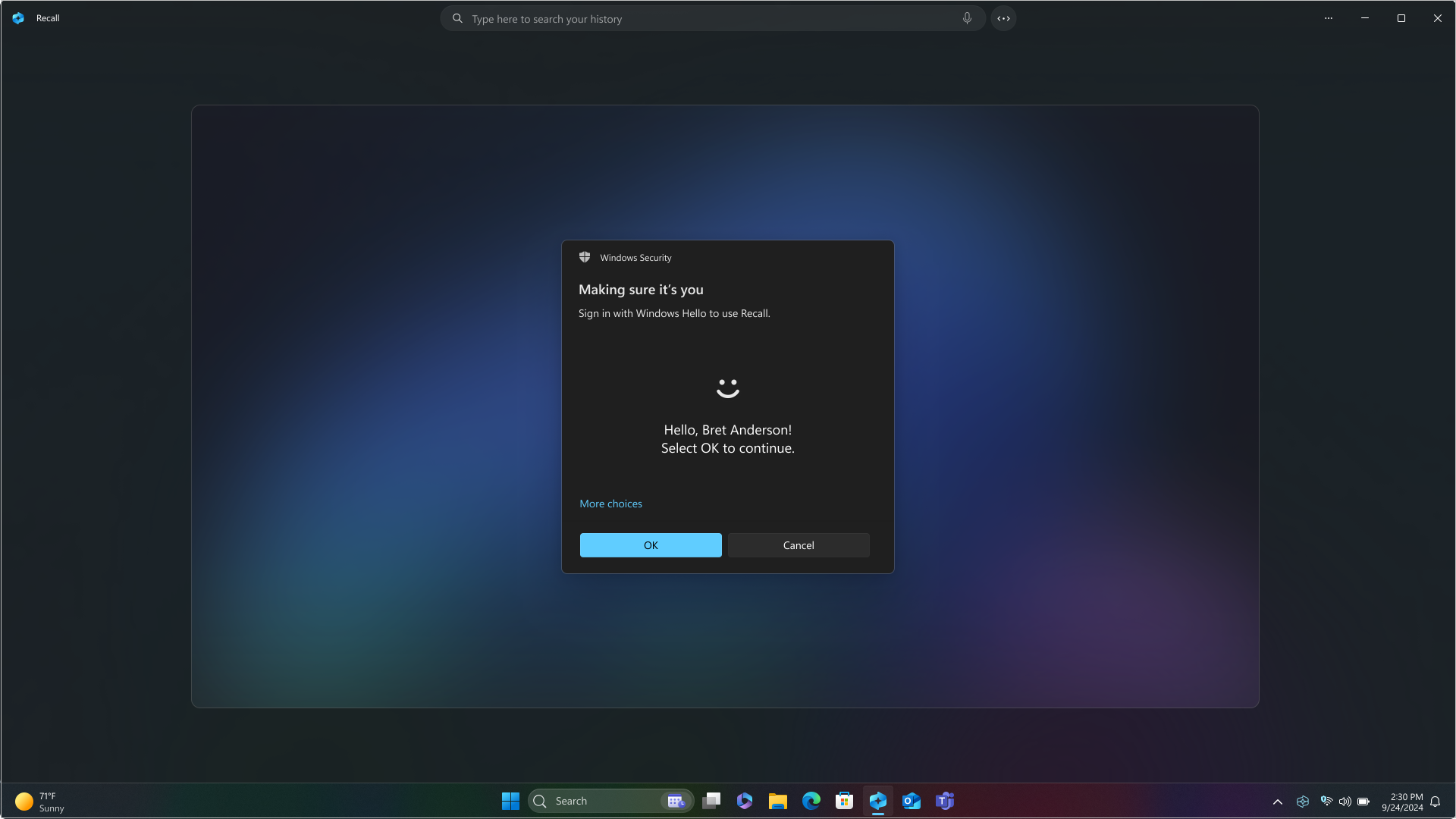Open Microsoft Teams icon in taskbar
This screenshot has height=819, width=1456.
tap(944, 800)
